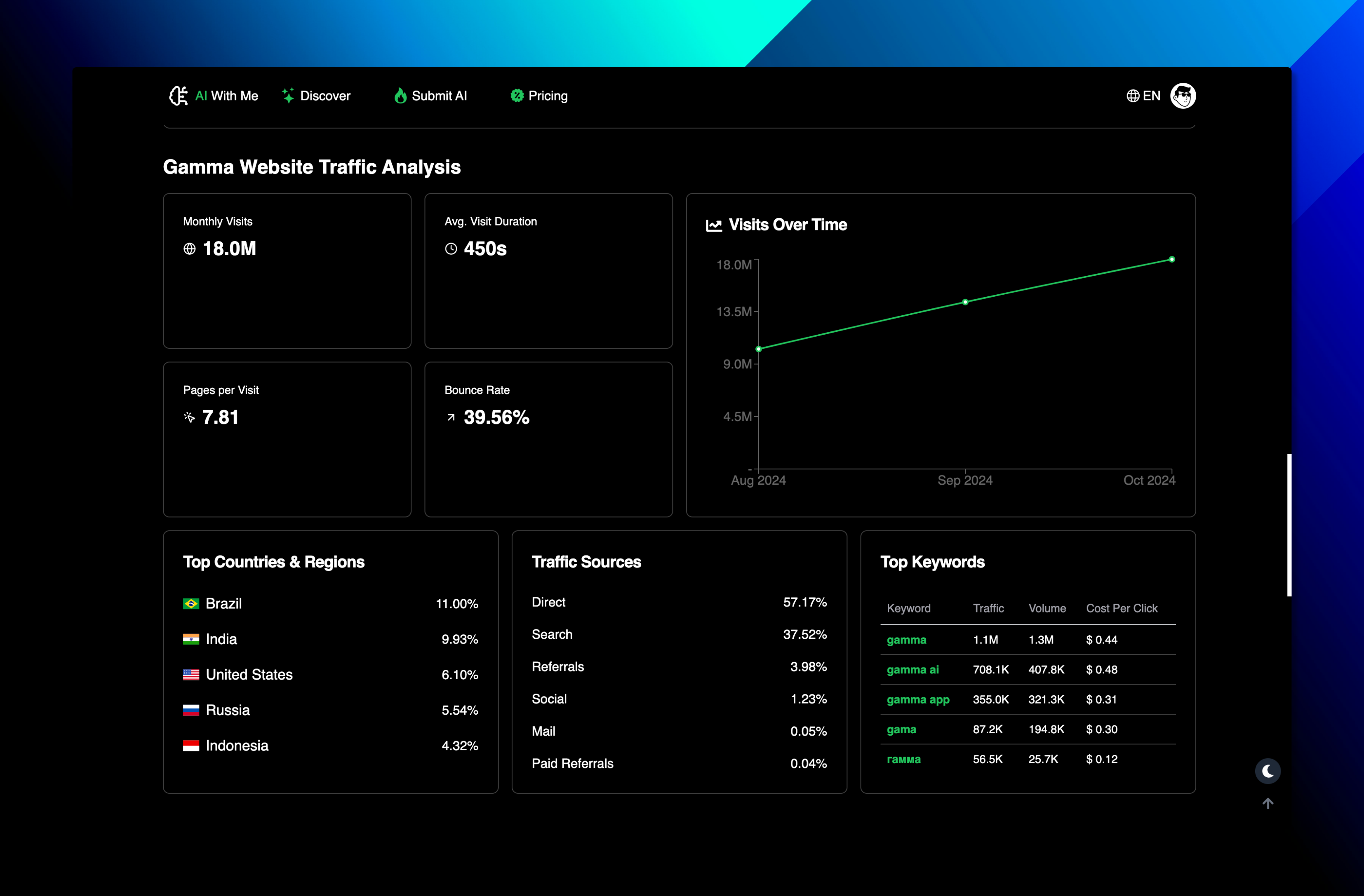Viewport: 1364px width, 896px height.
Task: Click the Russia 5.54% value
Action: pyautogui.click(x=460, y=710)
